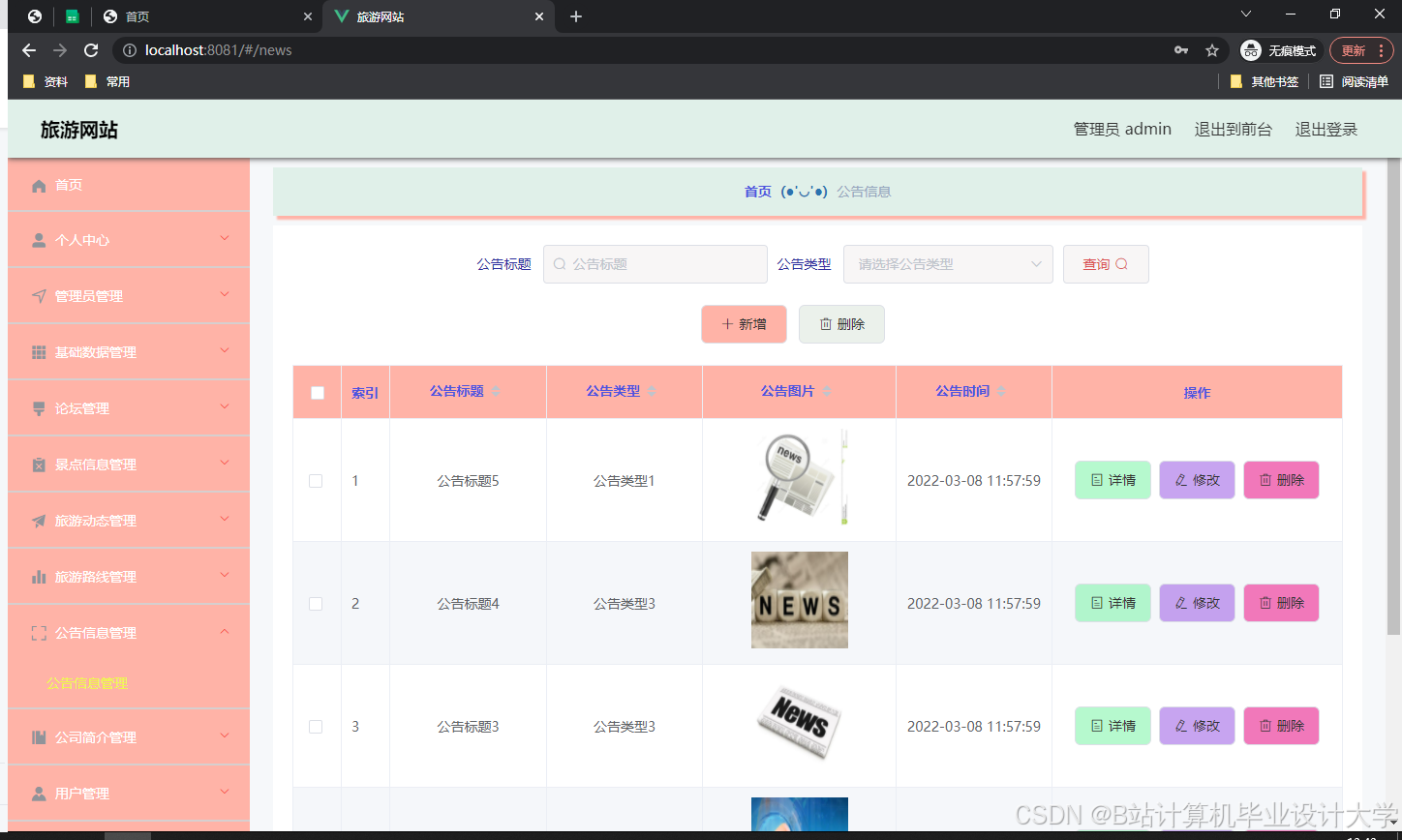Screen dimensions: 1402x840
Task: Click the address bar URL localhost:8081
Action: (x=219, y=50)
